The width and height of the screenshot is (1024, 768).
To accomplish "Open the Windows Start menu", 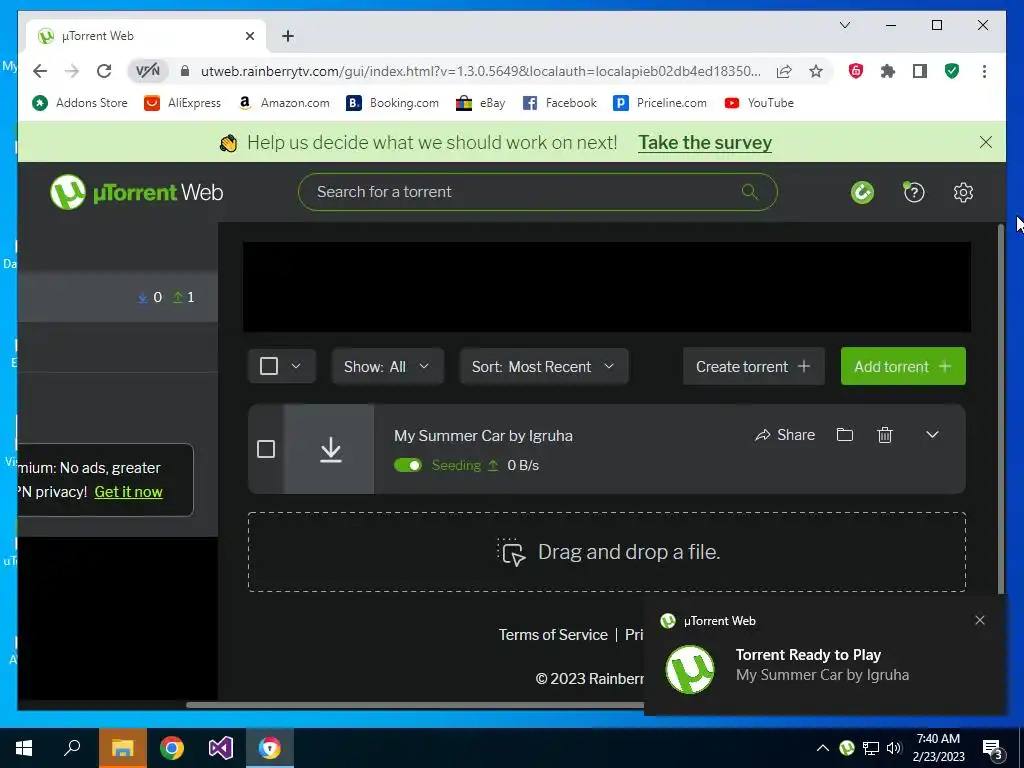I will (24, 748).
